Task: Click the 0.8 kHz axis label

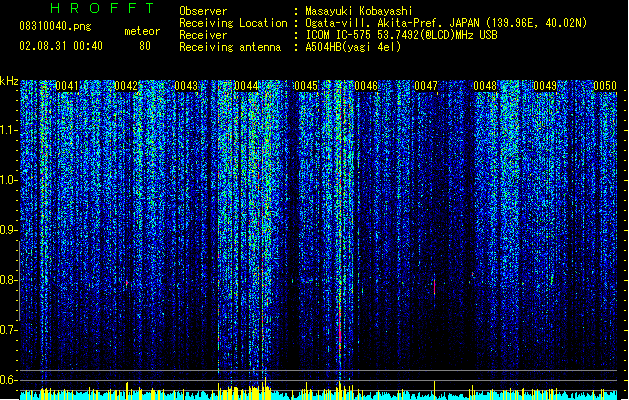Action: coord(8,280)
